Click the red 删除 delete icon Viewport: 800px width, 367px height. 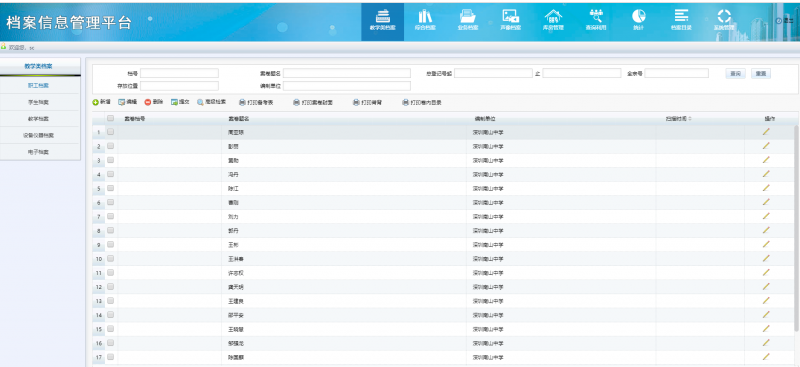click(148, 103)
